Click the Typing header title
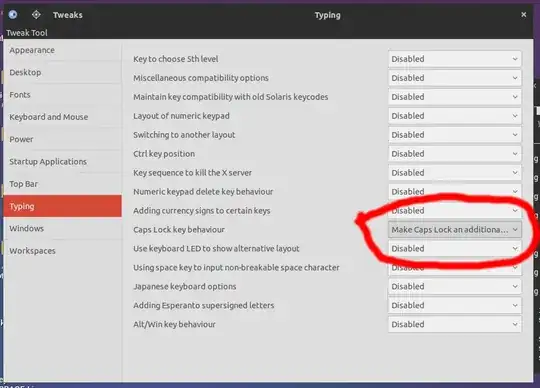Screen dimensions: 540x388 328,15
